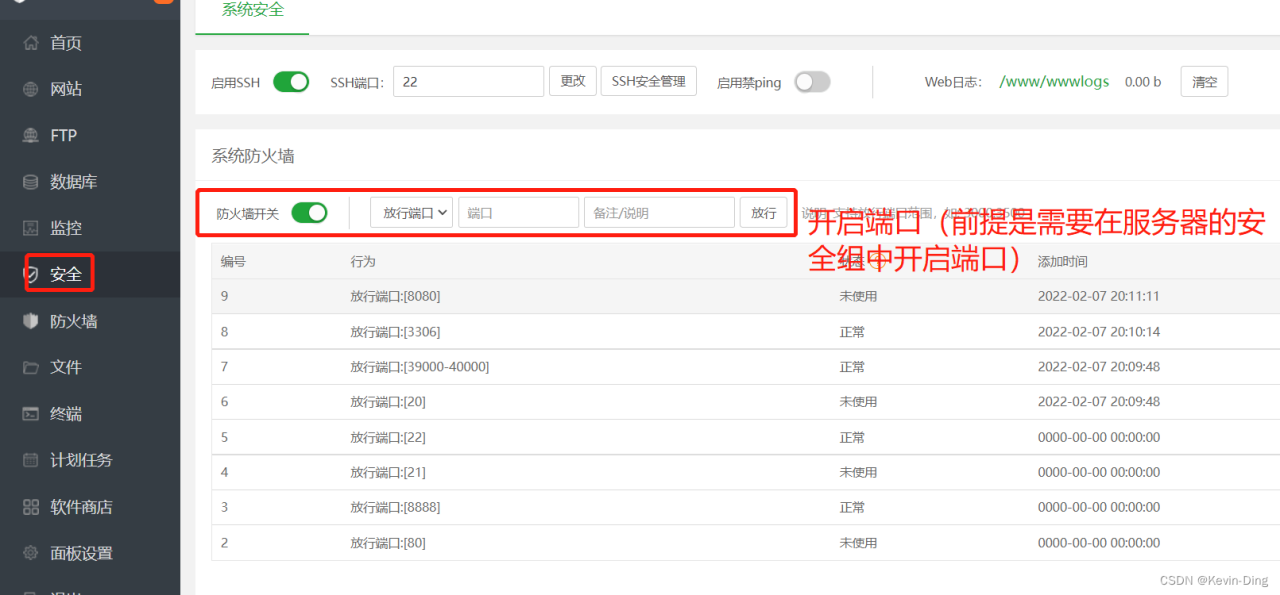This screenshot has width=1280, height=595.
Task: Click the terminal icon beside 终端
Action: tap(31, 414)
